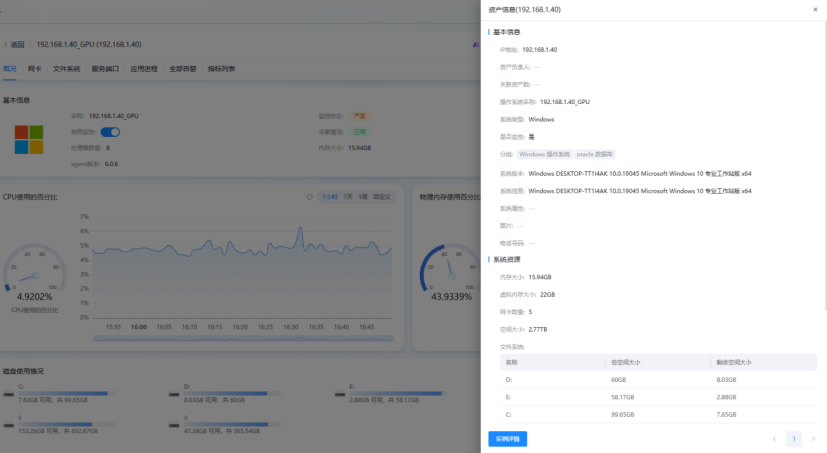Click the 空间大小 value 2.77TB
The image size is (827, 453).
point(537,330)
